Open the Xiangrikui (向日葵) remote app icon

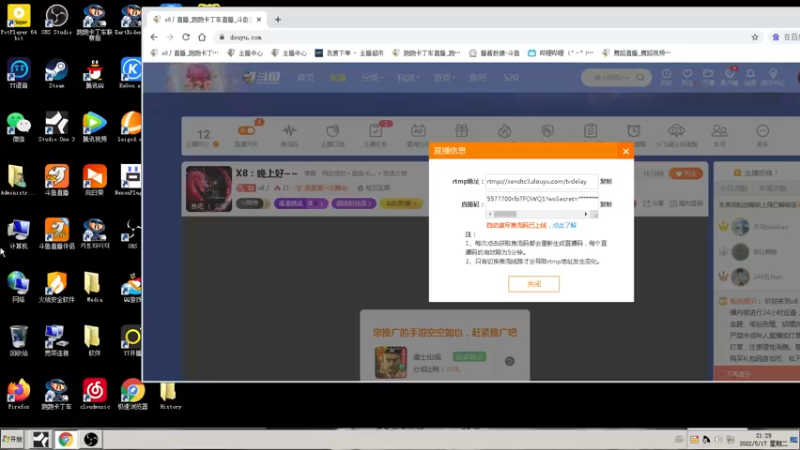(94, 181)
